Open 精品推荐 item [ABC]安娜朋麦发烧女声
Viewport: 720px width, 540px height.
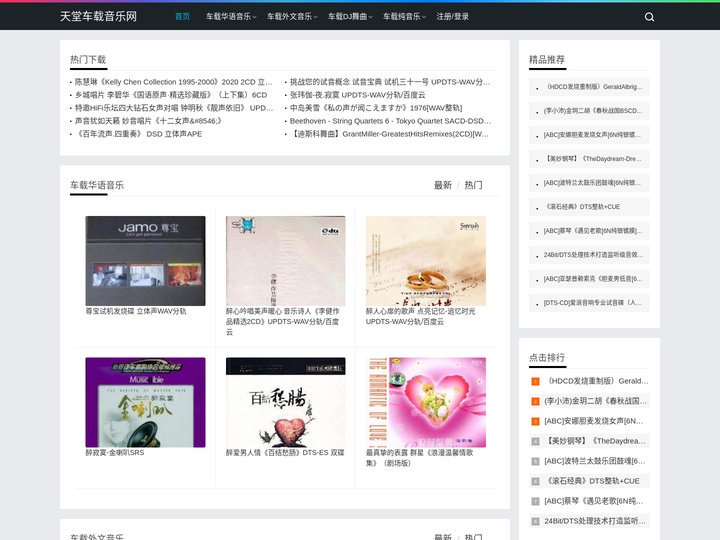592,135
